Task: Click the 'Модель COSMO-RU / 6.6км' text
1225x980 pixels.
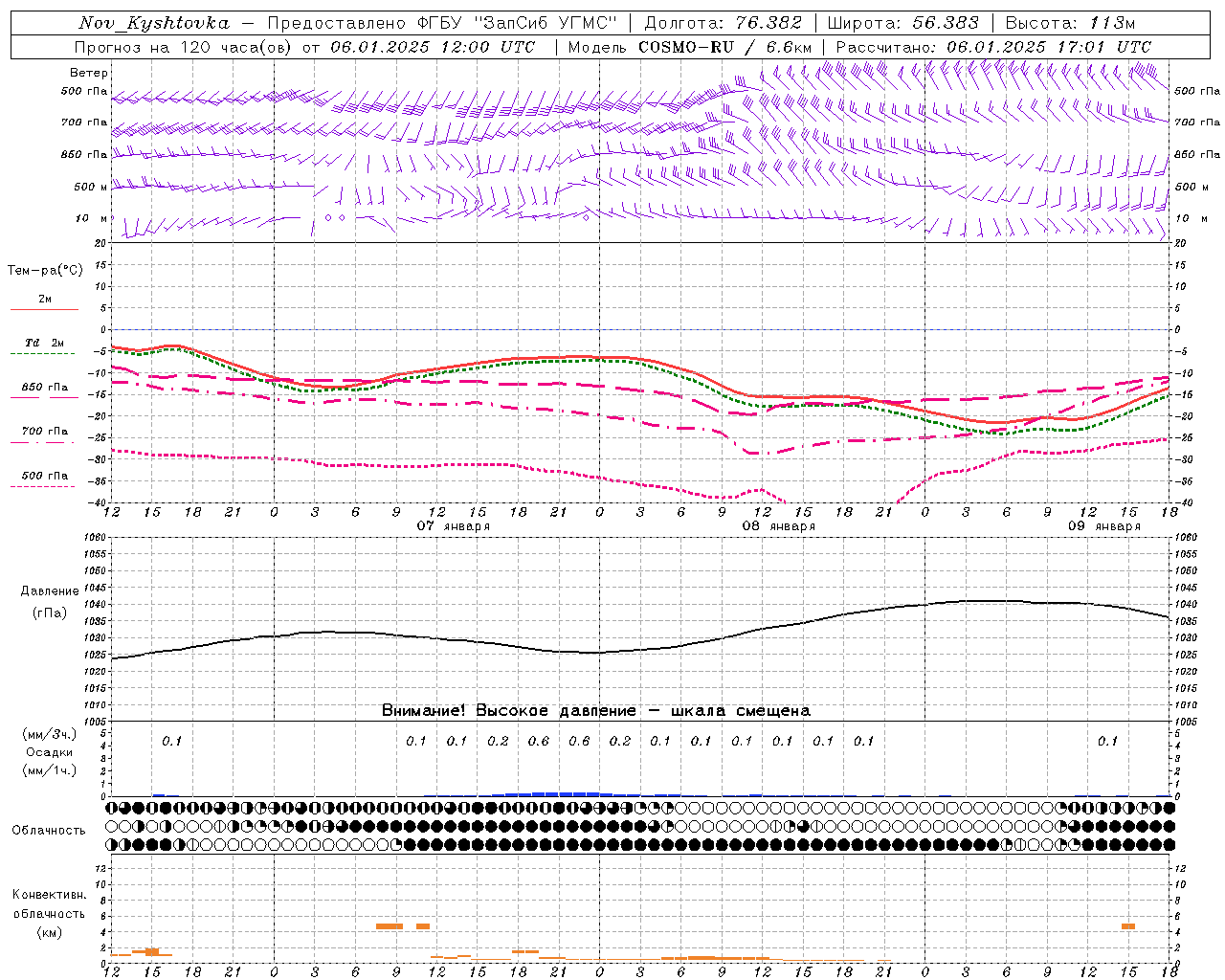Action: (x=690, y=47)
